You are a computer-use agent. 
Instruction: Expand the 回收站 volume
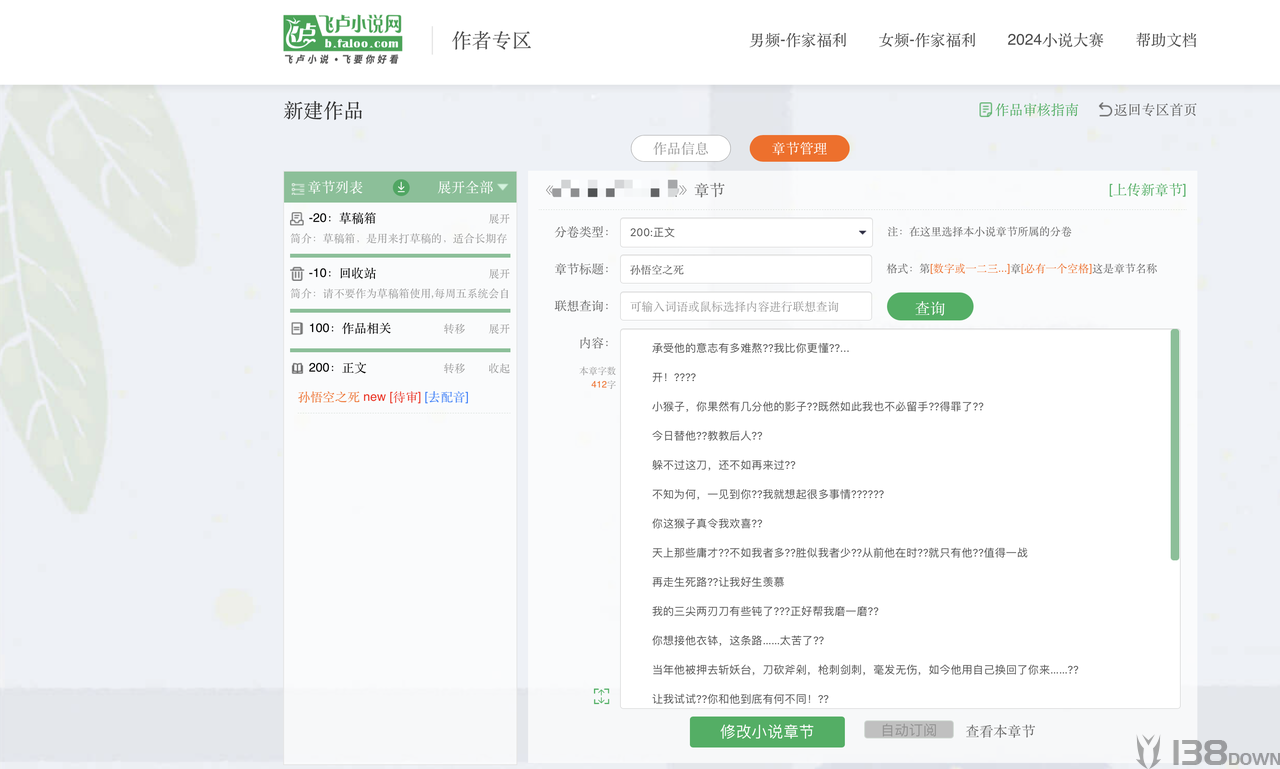click(499, 273)
